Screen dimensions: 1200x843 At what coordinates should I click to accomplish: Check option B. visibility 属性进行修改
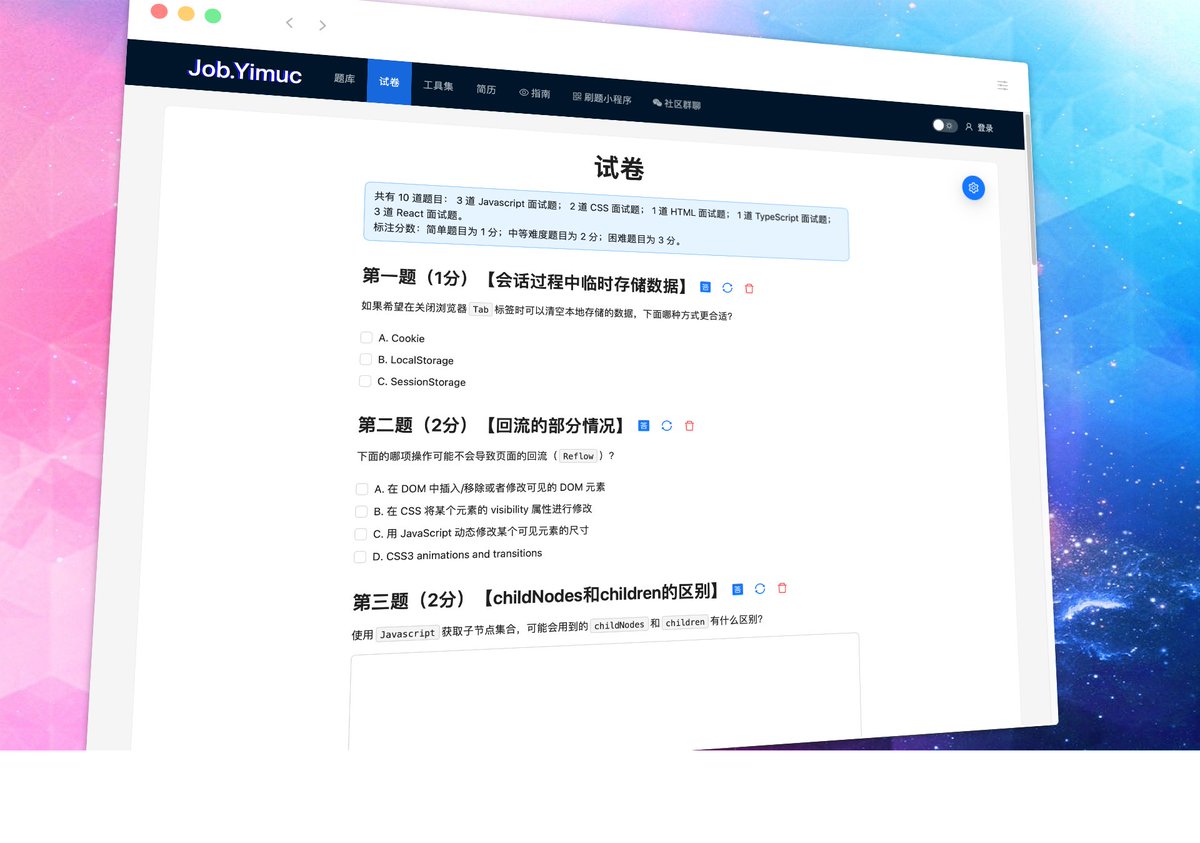point(361,511)
